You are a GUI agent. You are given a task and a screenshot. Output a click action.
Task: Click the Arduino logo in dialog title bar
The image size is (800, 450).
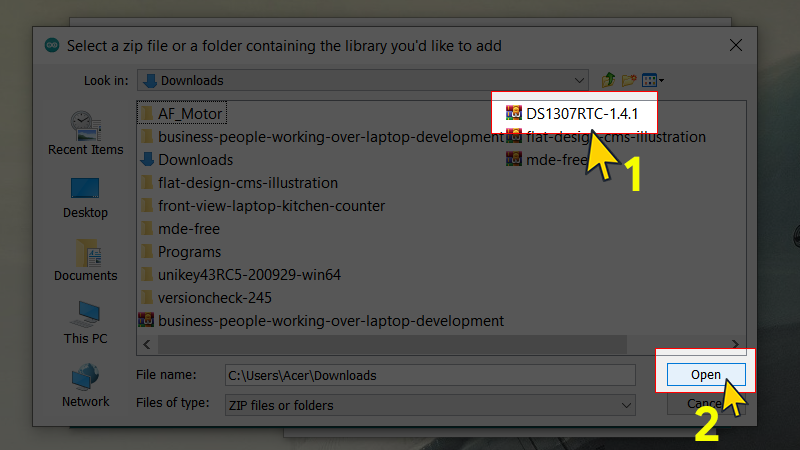52,45
